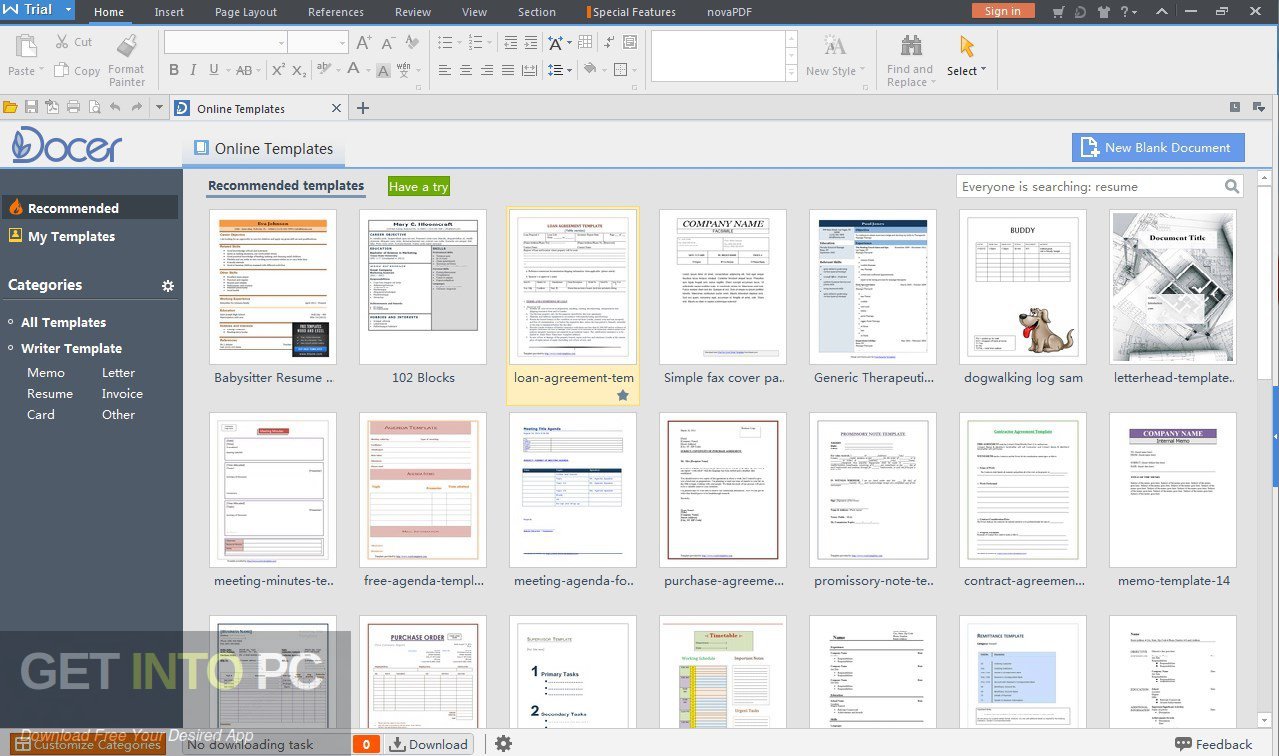Click the Have a try button

[419, 186]
